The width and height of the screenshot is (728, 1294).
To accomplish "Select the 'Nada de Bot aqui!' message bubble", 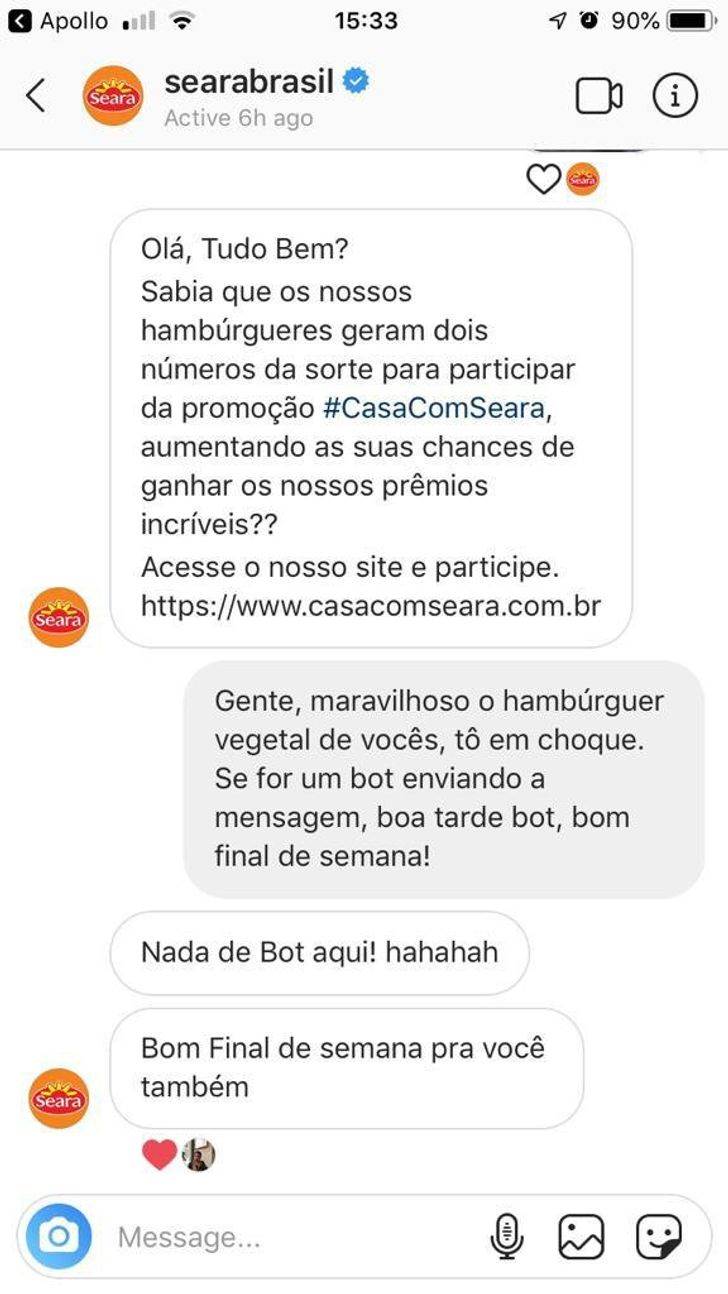I will tap(319, 952).
